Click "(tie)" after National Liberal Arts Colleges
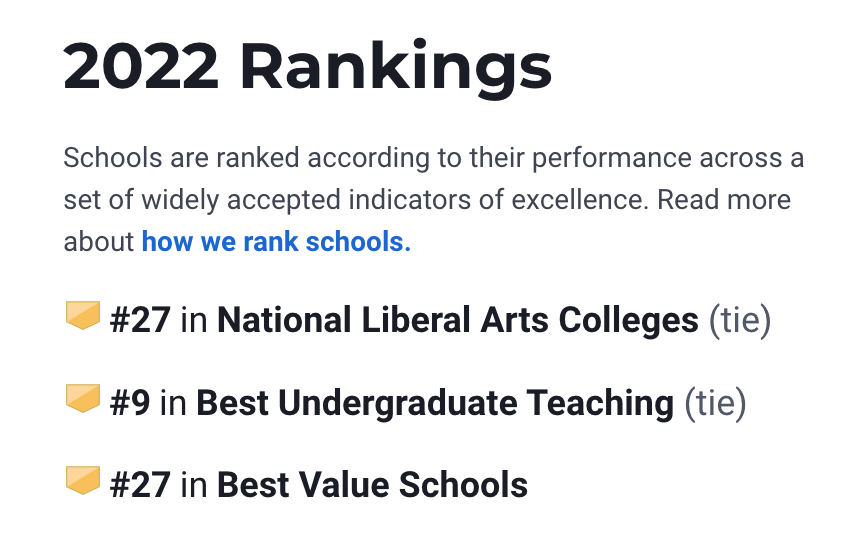Screen dimensions: 850x560 740,321
